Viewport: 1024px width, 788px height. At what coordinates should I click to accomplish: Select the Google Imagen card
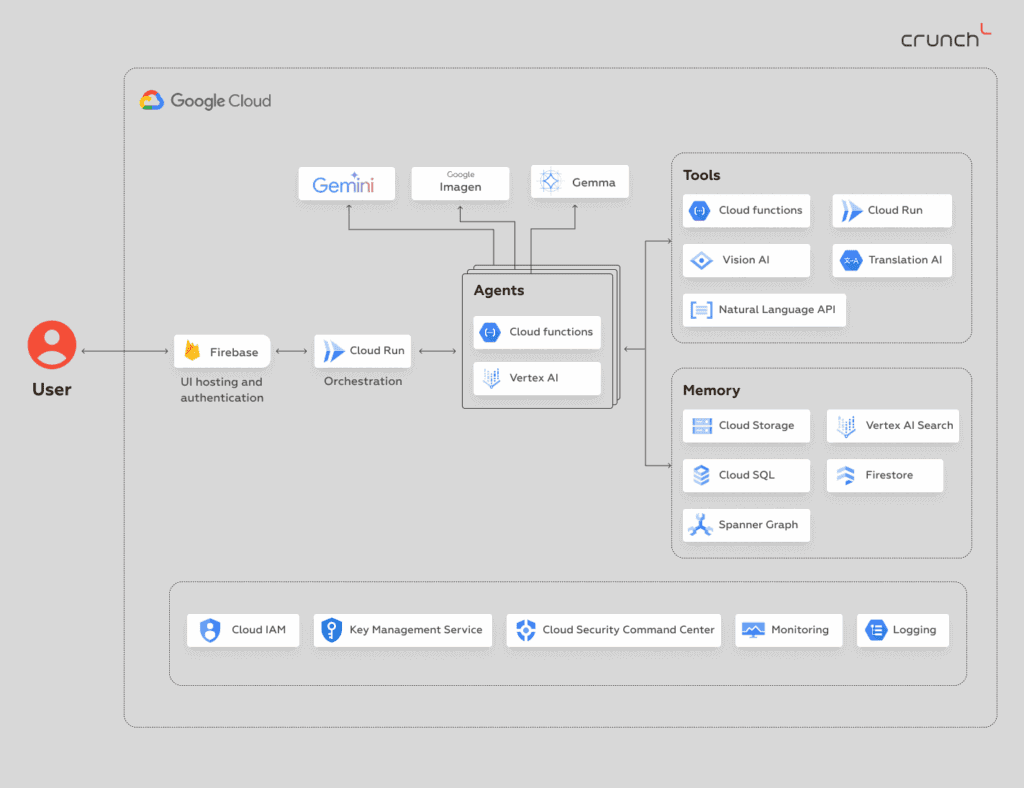tap(460, 183)
